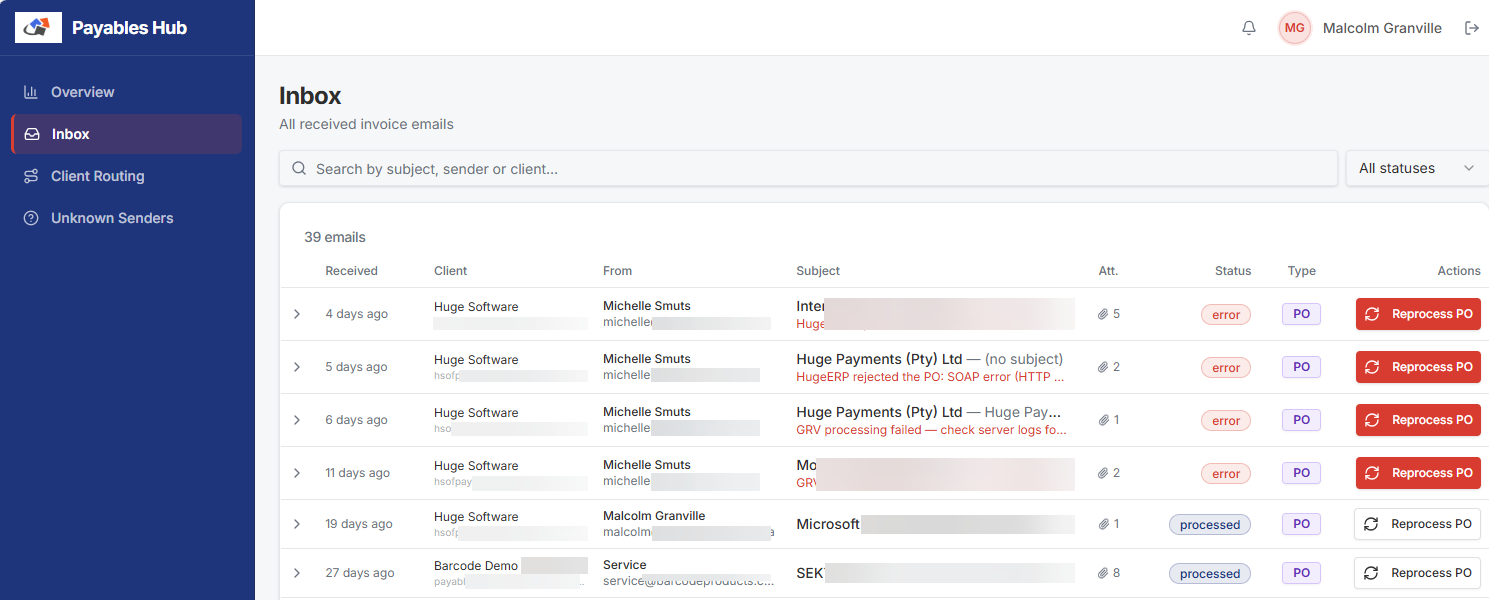Click the error badge in 6 days ago row

coord(1226,421)
